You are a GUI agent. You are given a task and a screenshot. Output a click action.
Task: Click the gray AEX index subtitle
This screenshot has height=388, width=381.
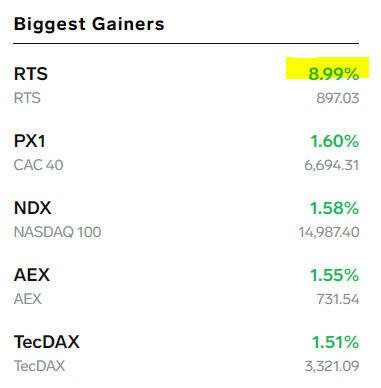click(28, 299)
